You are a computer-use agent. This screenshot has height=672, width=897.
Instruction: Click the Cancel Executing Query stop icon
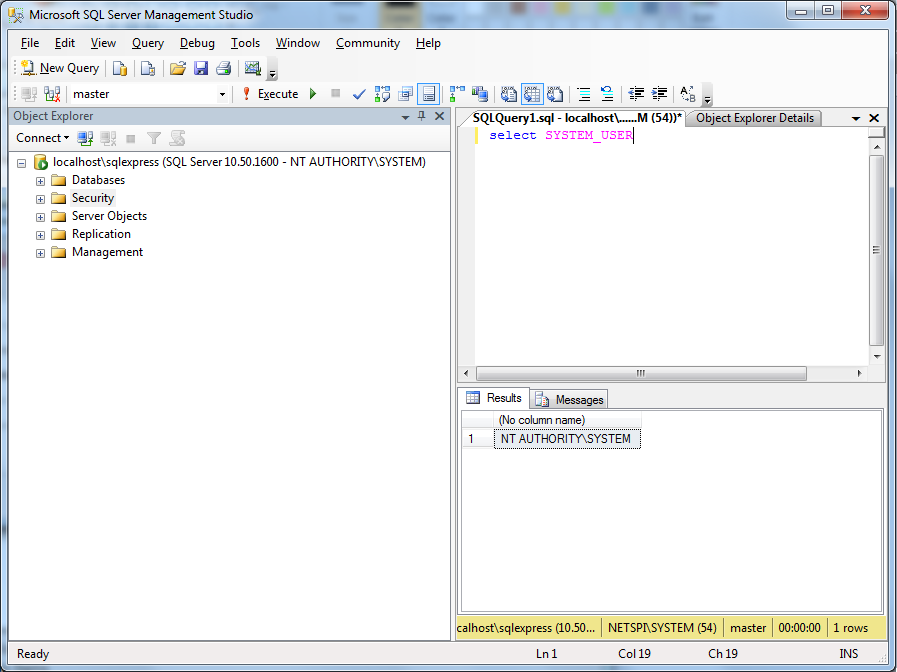tap(336, 93)
